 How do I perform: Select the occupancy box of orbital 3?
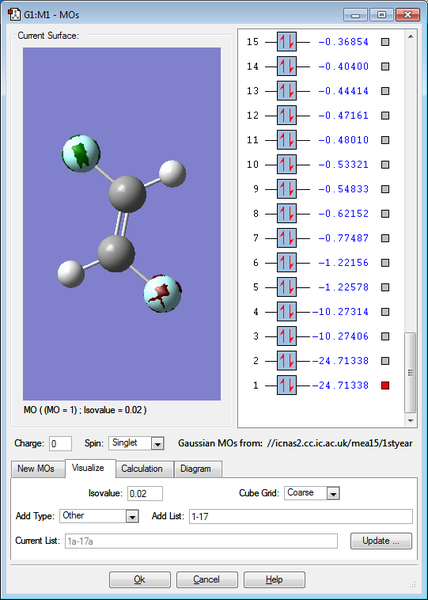click(286, 336)
